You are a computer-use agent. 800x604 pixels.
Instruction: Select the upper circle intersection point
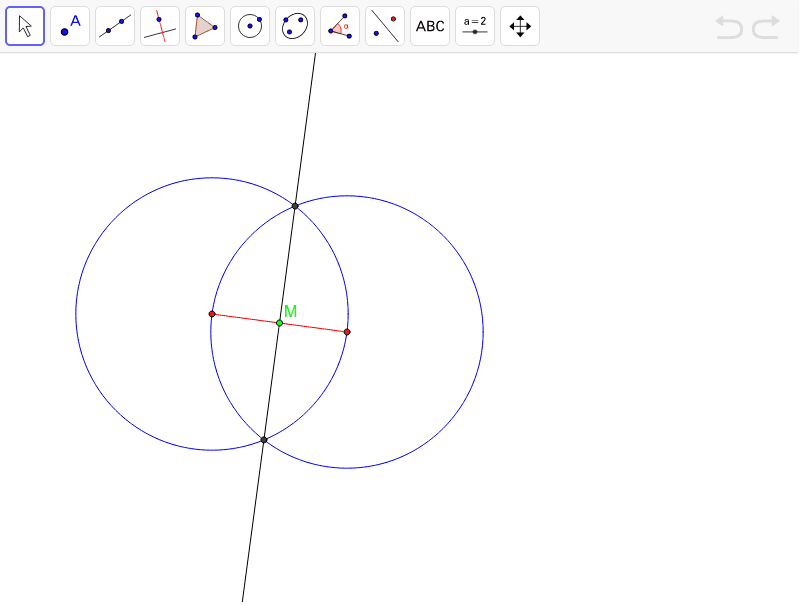pyautogui.click(x=295, y=206)
